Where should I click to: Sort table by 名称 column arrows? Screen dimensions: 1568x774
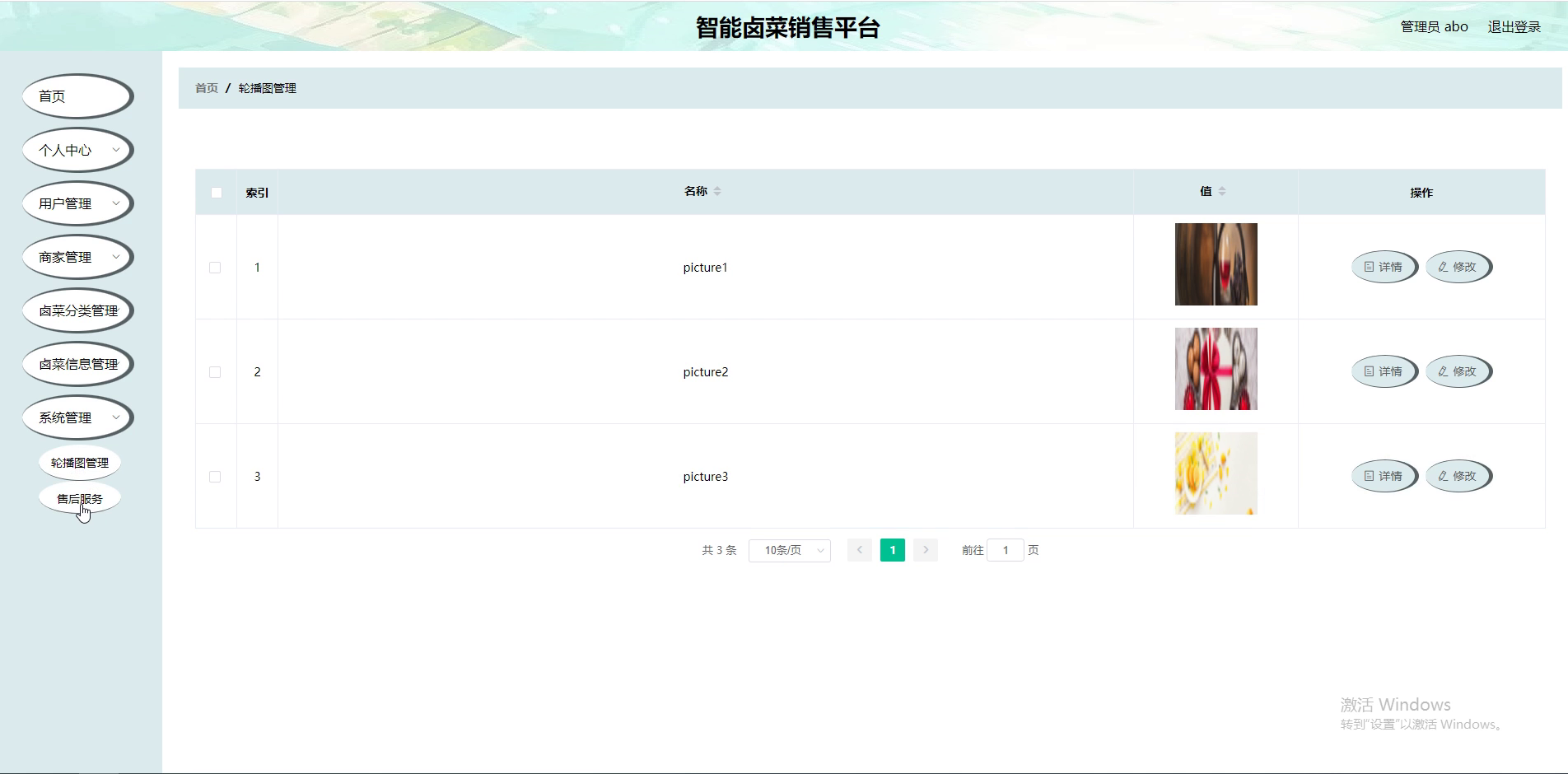(717, 191)
